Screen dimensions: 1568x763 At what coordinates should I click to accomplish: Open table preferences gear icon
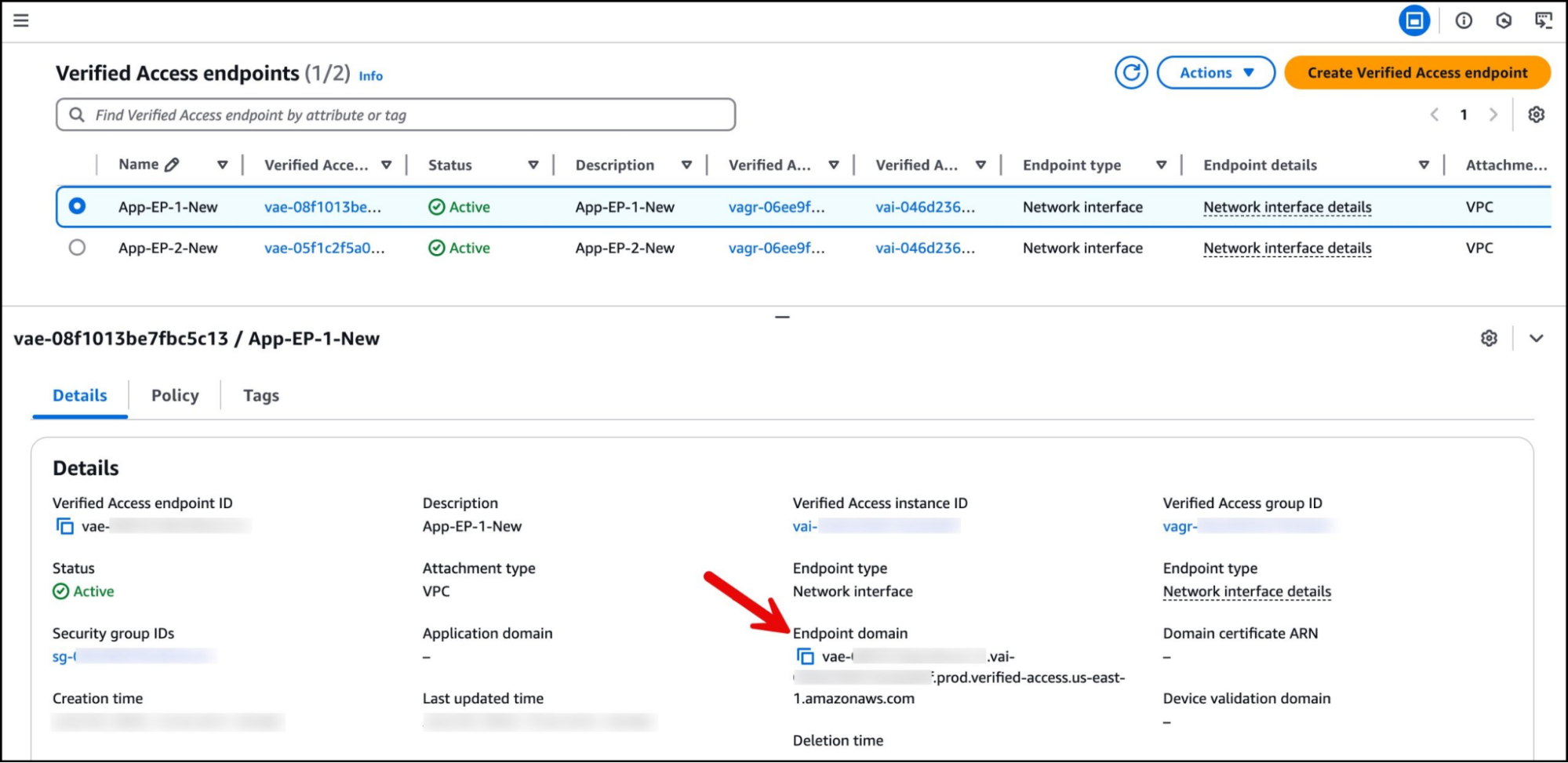coord(1536,114)
